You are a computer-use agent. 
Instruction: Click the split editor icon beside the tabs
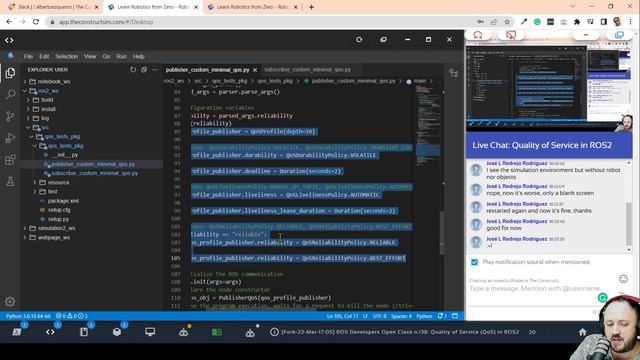pos(453,73)
